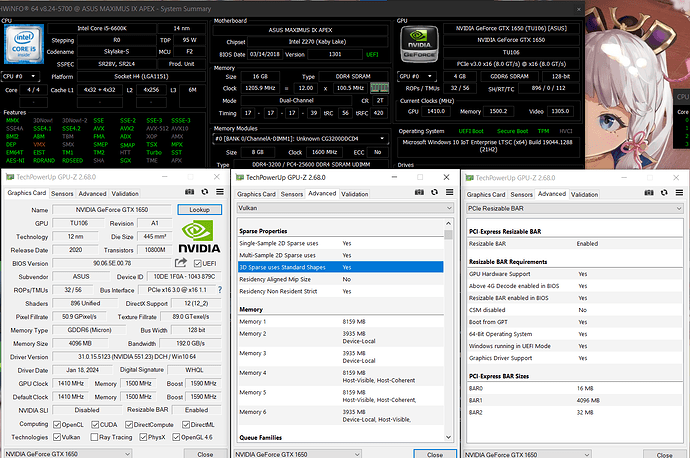Click NVIDIA GeForce logo in HWiNFO
The height and width of the screenshot is (458, 690).
click(x=419, y=44)
